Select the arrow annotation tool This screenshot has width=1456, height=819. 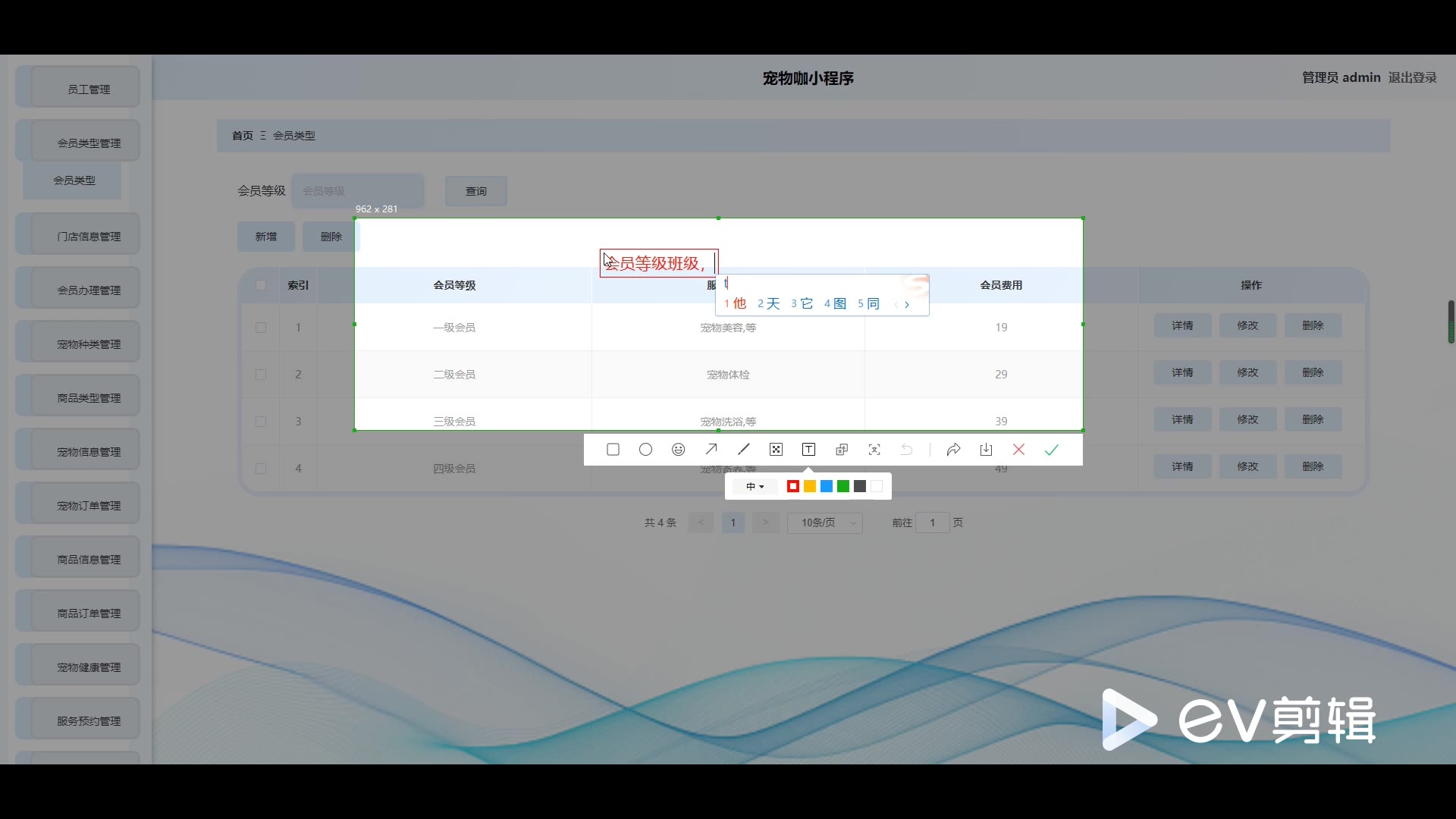pos(711,450)
